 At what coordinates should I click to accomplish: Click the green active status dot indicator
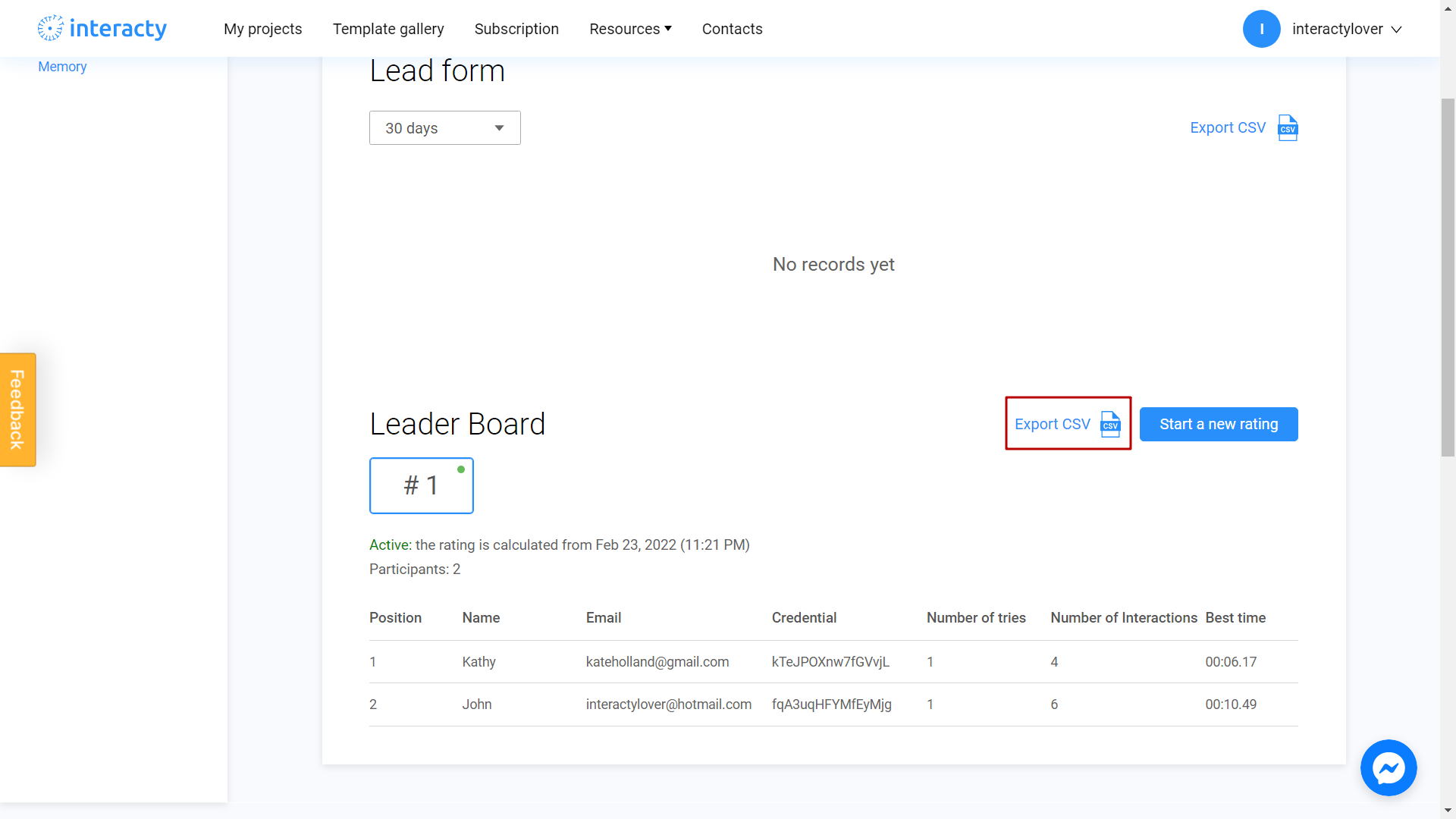pyautogui.click(x=461, y=469)
